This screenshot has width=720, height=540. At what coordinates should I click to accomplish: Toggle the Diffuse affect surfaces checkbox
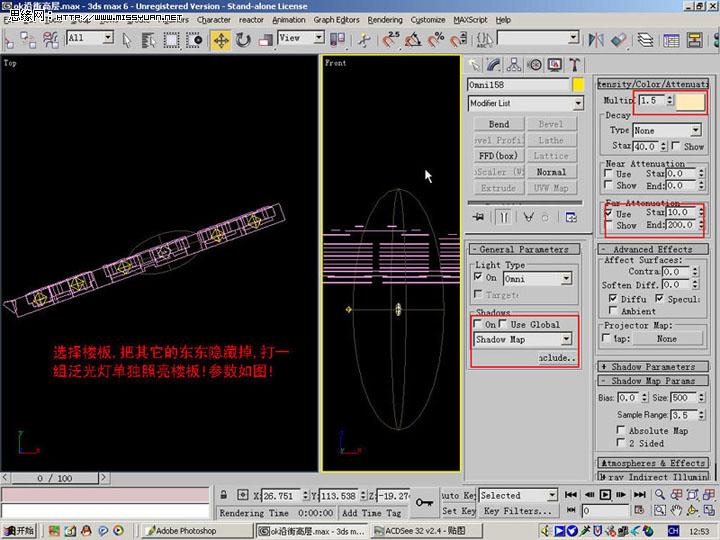tap(613, 298)
